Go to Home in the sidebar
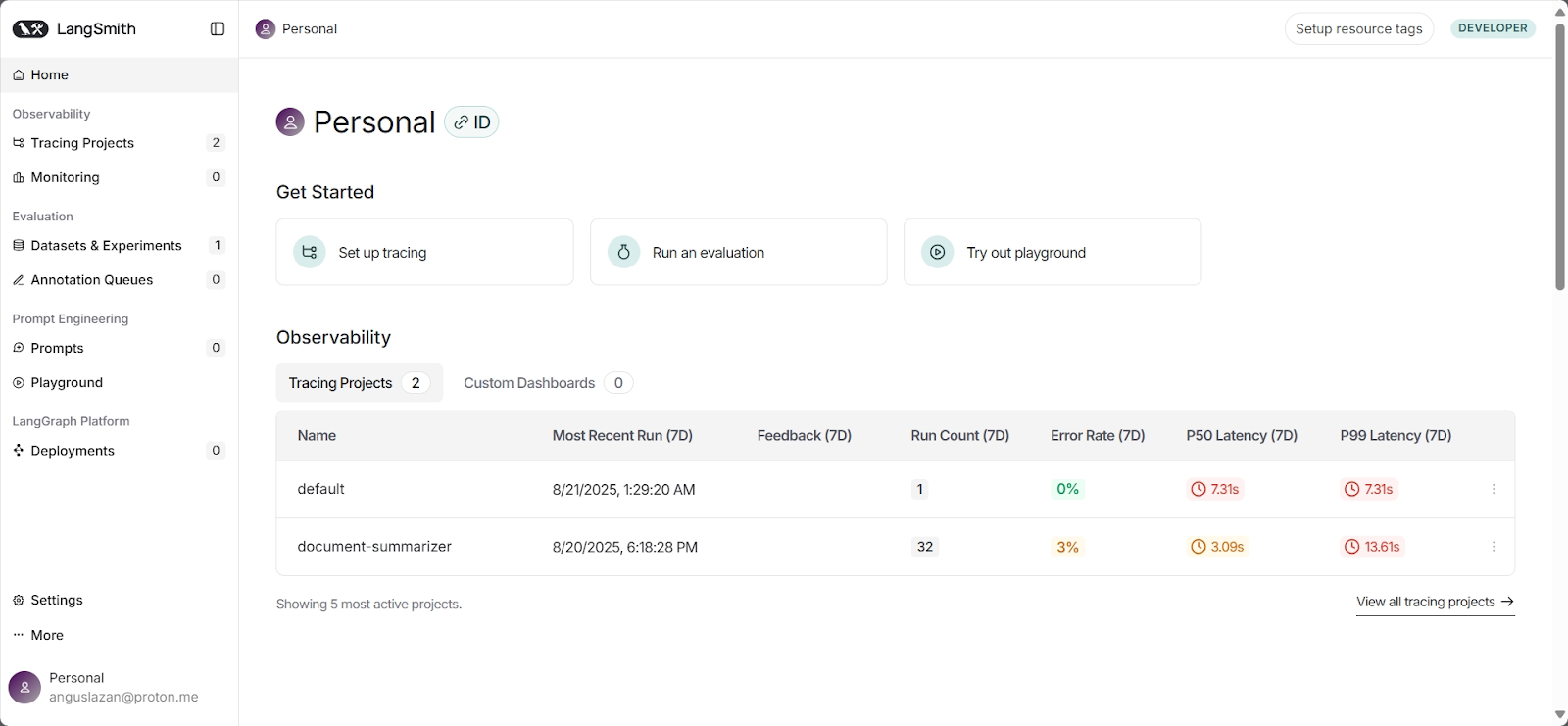The image size is (1568, 726). pyautogui.click(x=120, y=74)
